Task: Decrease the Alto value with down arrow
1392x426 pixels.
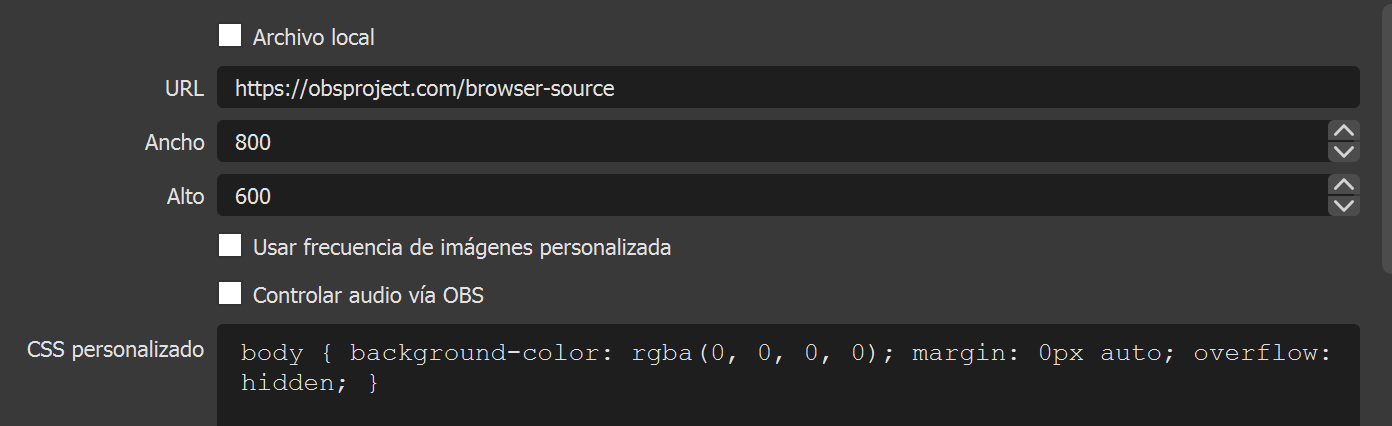Action: point(1345,206)
